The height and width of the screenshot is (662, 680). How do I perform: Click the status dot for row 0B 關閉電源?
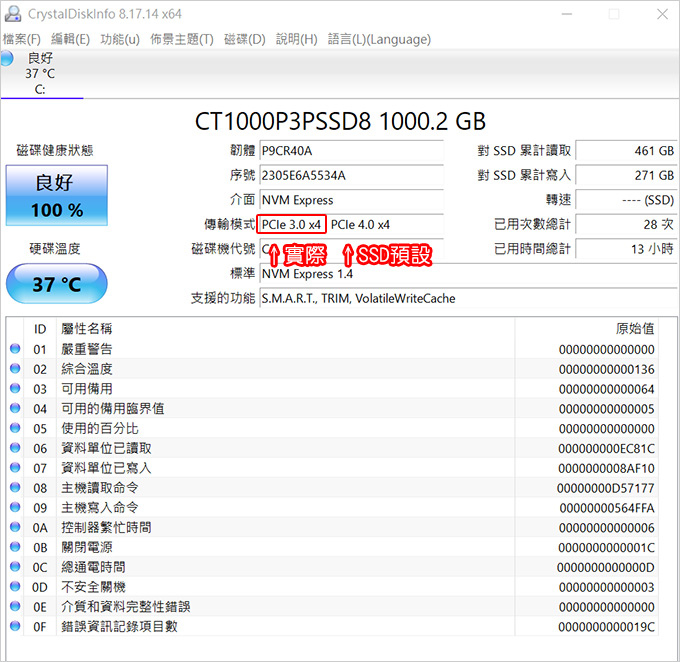tap(15, 547)
